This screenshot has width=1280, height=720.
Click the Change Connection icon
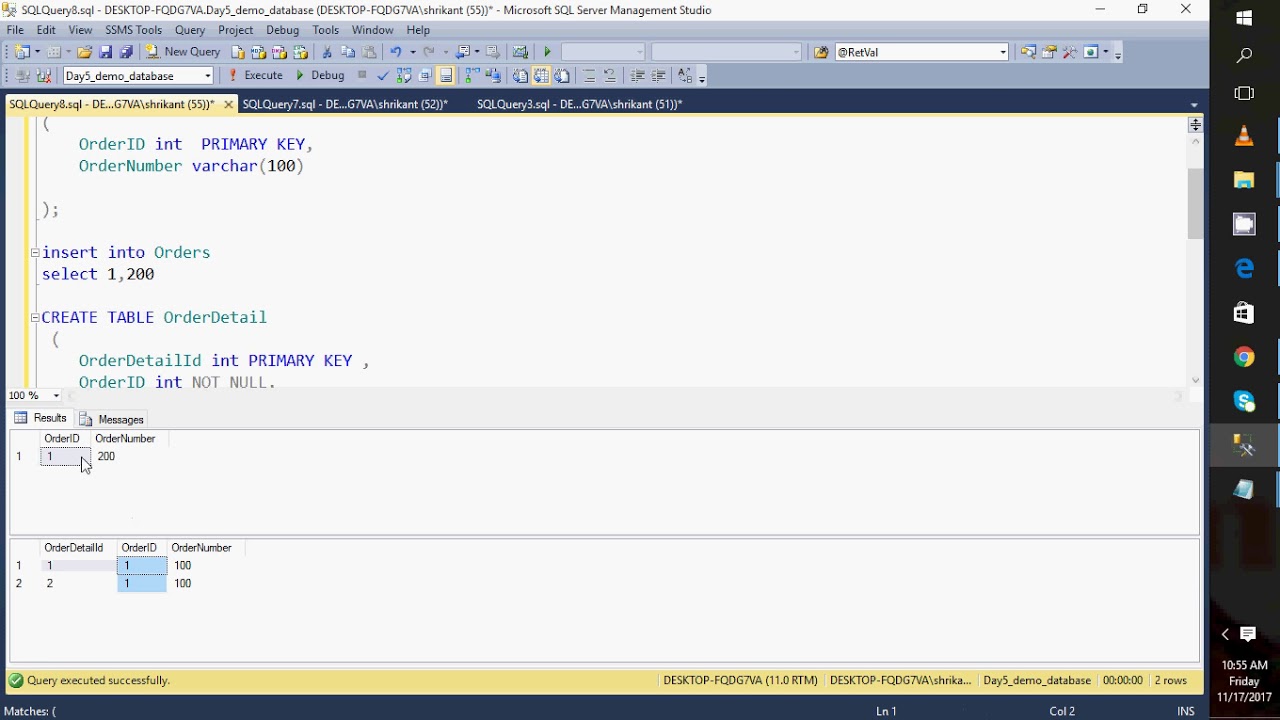tap(44, 75)
